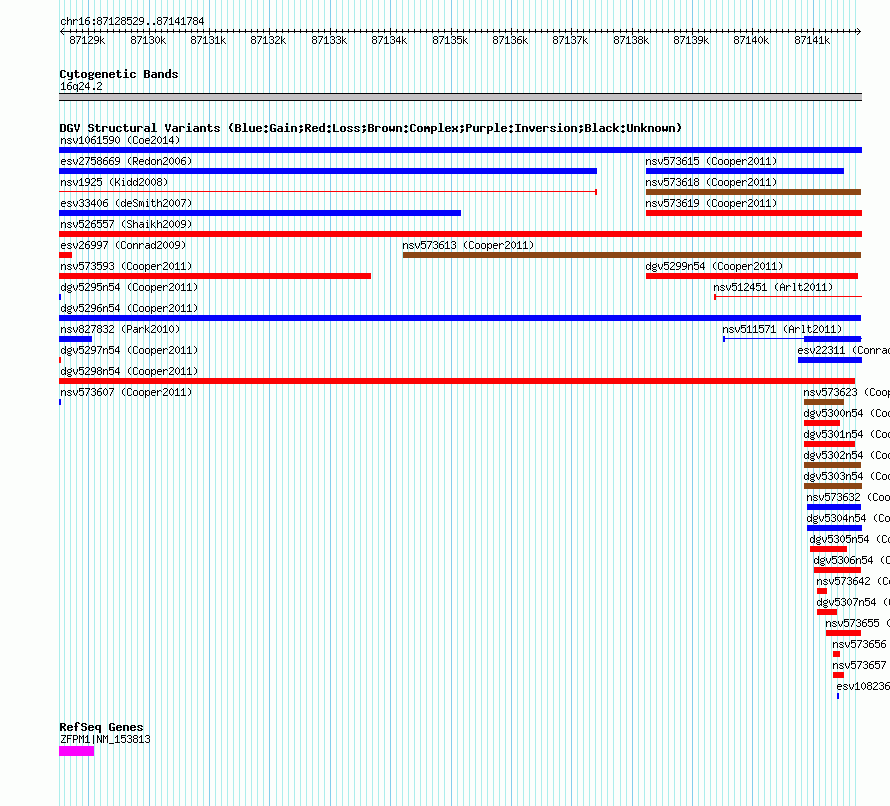Image resolution: width=890 pixels, height=806 pixels.
Task: Click the dgv5301n54 variant label
Action: 846,434
